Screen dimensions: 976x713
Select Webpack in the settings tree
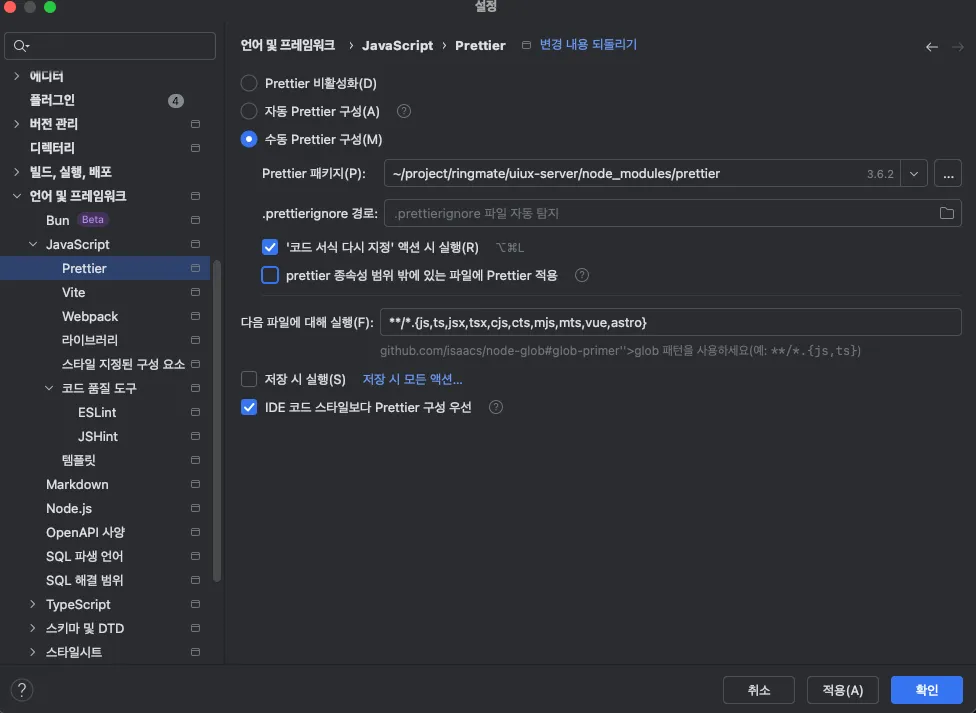[90, 316]
